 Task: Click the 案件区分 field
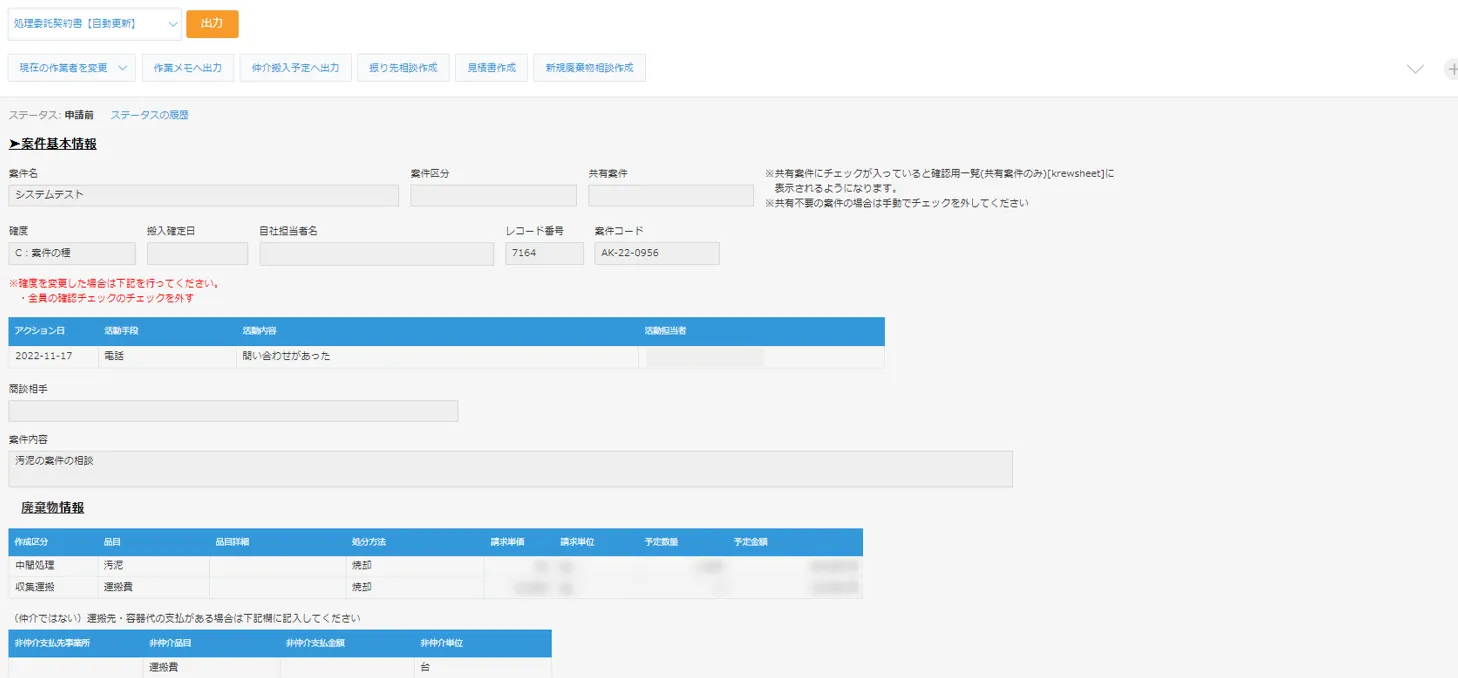point(493,195)
